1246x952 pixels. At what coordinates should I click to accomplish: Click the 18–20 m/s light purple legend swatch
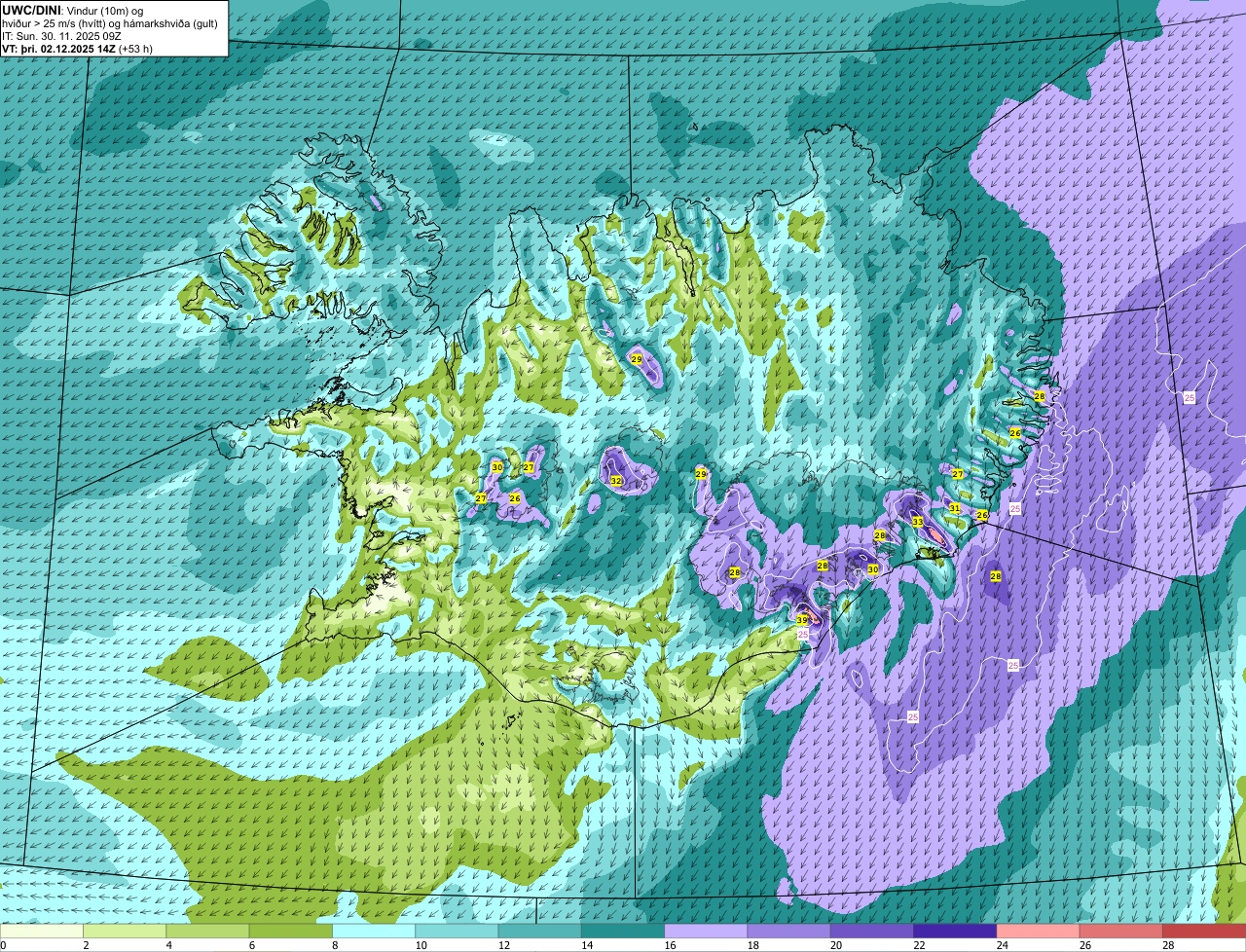[x=789, y=931]
